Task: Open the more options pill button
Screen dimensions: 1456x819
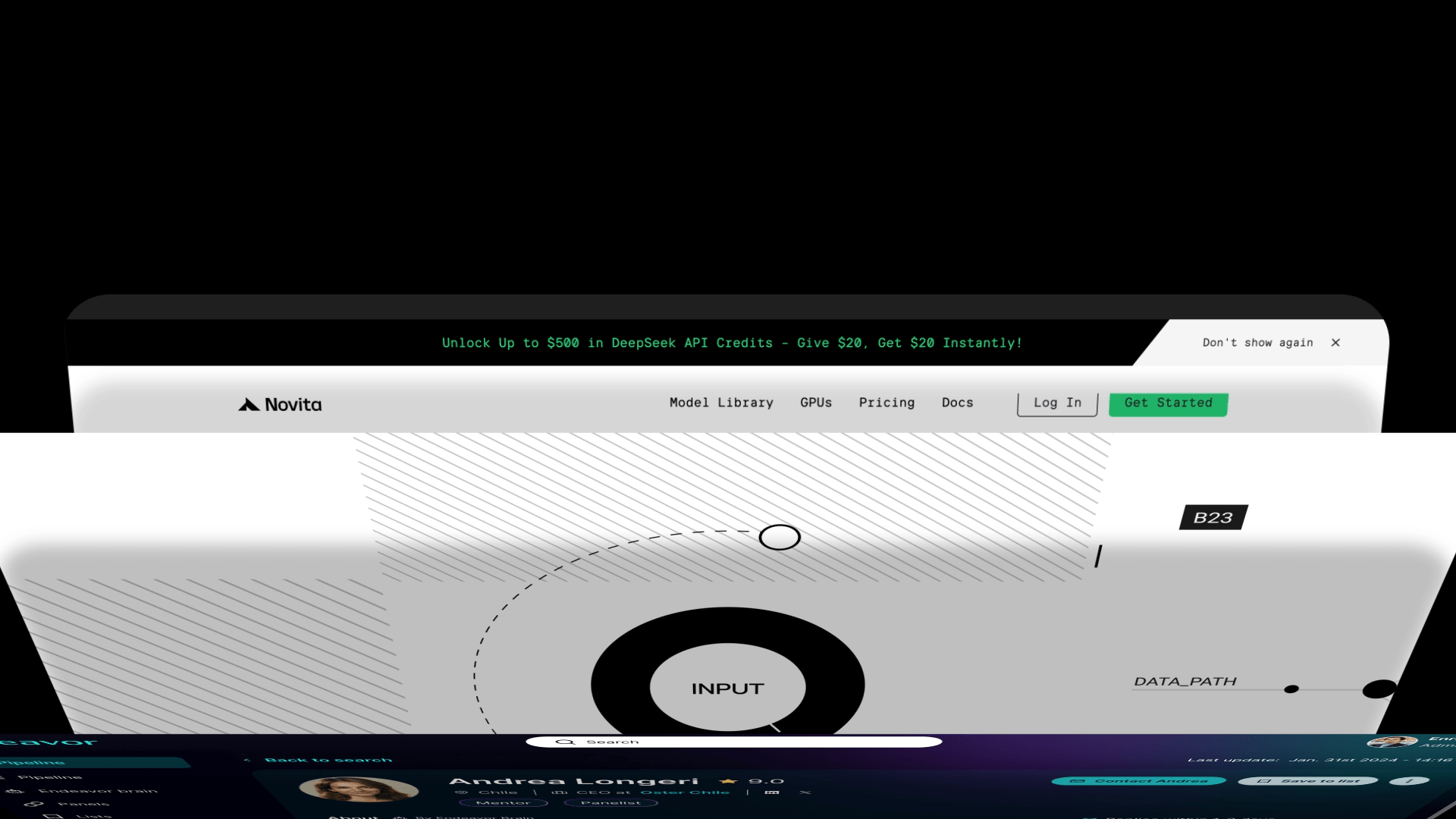Action: (x=1410, y=781)
